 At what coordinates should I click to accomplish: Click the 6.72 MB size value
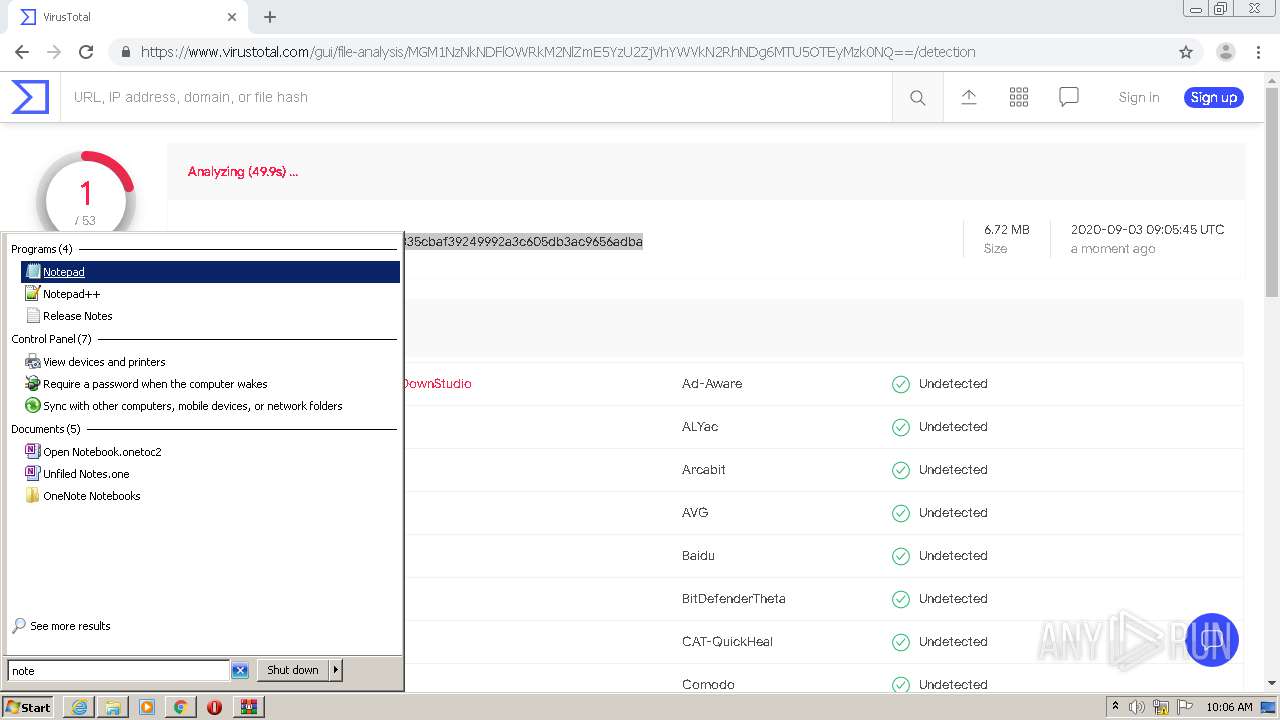click(1007, 230)
